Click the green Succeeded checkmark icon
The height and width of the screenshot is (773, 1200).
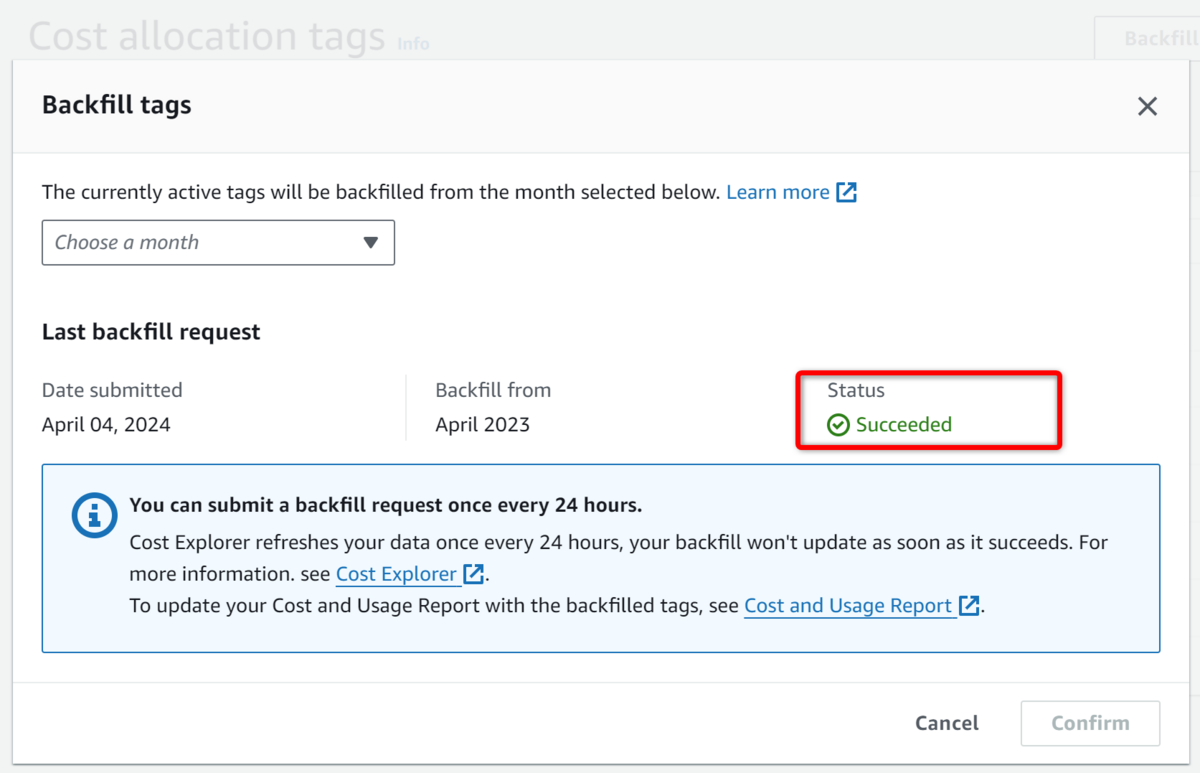click(838, 425)
